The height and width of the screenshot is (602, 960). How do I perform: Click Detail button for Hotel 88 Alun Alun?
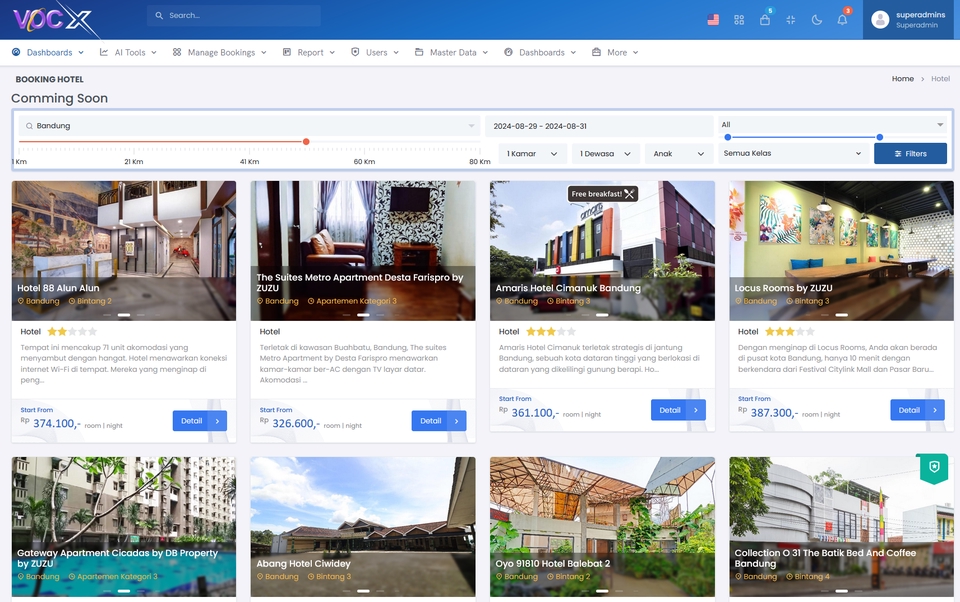199,421
